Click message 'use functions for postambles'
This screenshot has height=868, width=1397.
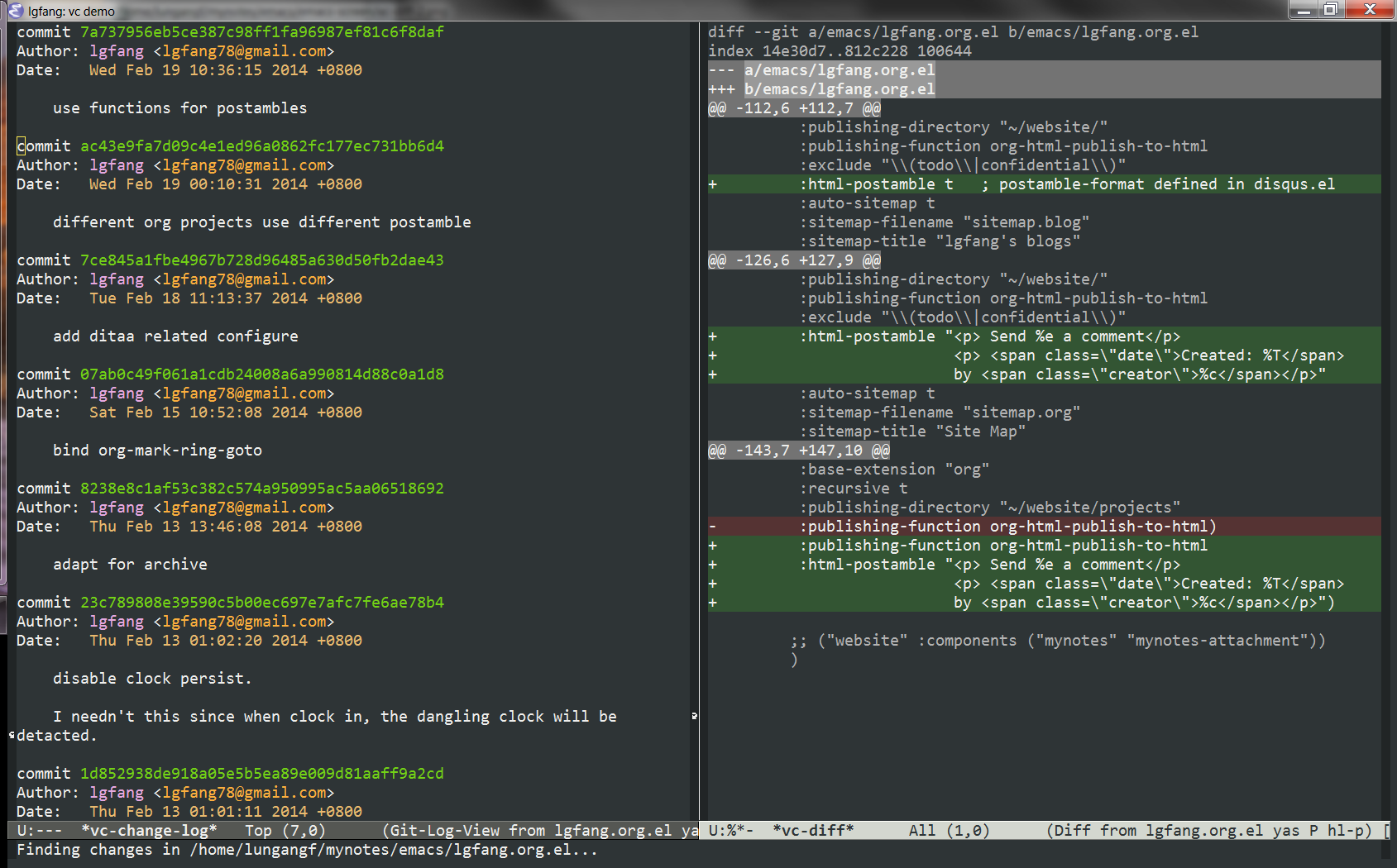180,108
